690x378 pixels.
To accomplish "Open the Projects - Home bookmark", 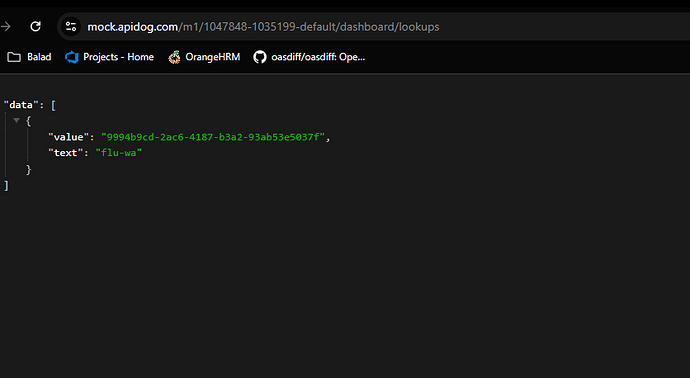I will pos(109,57).
